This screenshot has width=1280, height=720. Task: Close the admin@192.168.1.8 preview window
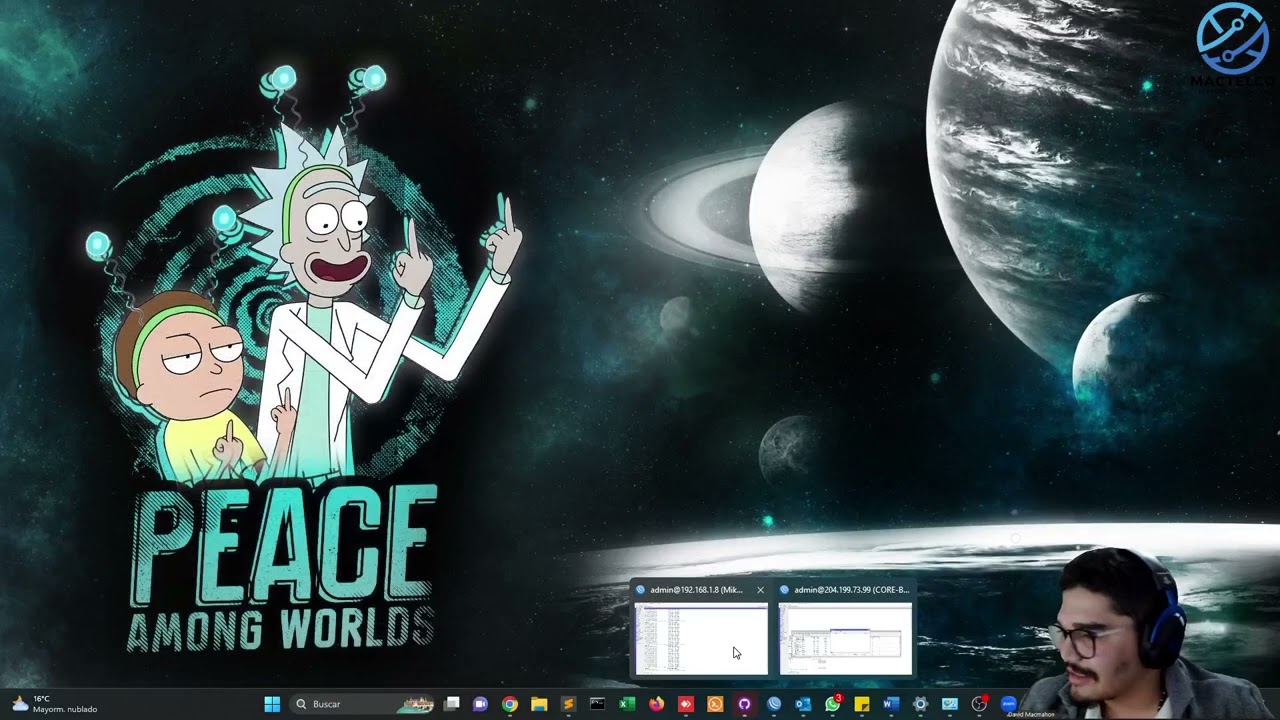pyautogui.click(x=760, y=590)
